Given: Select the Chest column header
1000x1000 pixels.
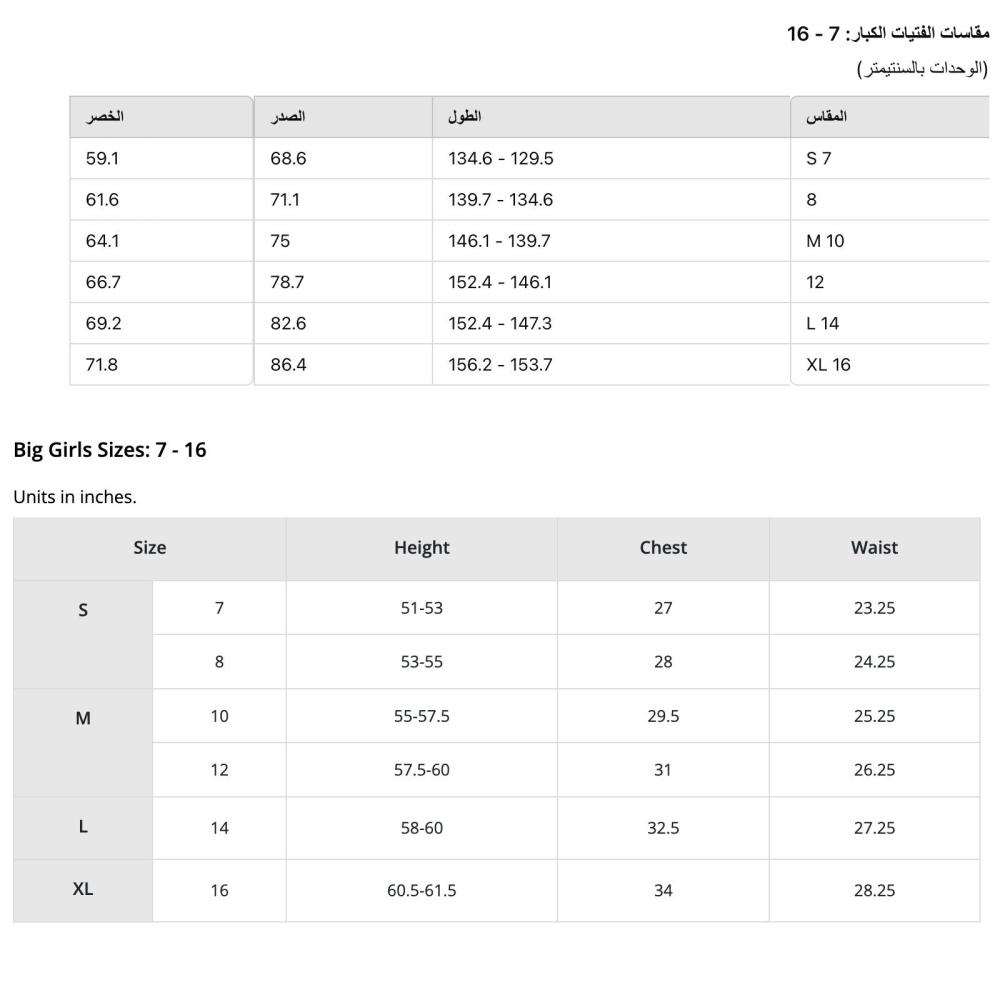Looking at the screenshot, I should point(663,548).
